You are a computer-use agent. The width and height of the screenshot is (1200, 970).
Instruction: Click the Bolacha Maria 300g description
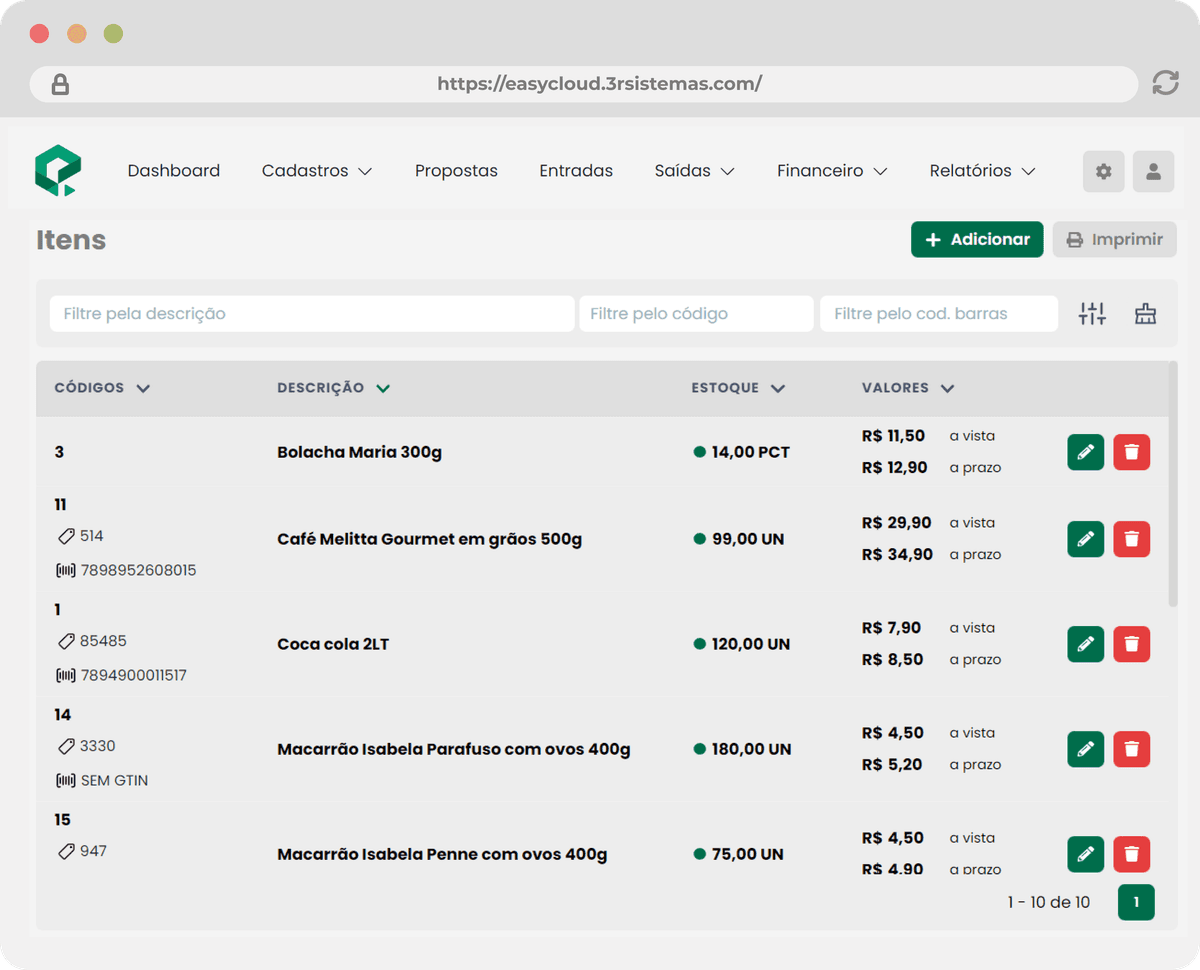359,452
